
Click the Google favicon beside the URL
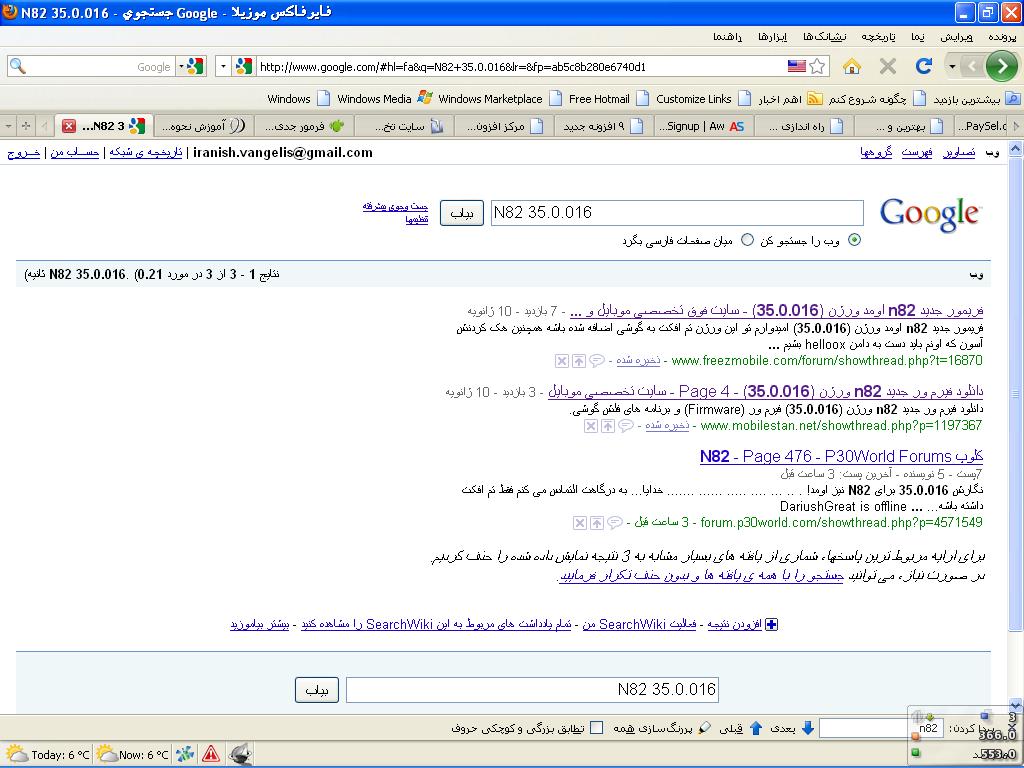pos(244,66)
